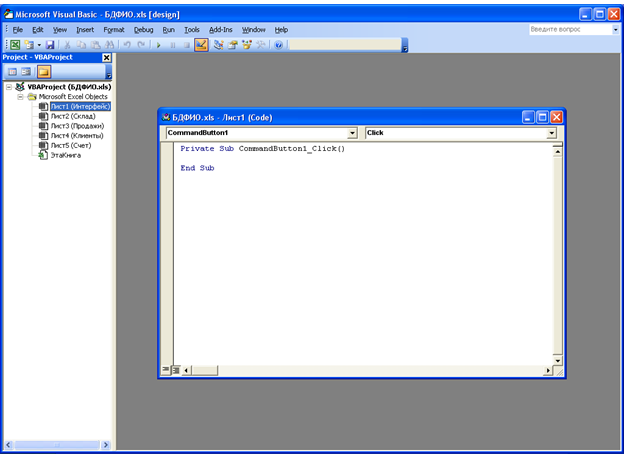Image resolution: width=626 pixels, height=454 pixels.
Task: Click the Break pause icon
Action: point(172,45)
